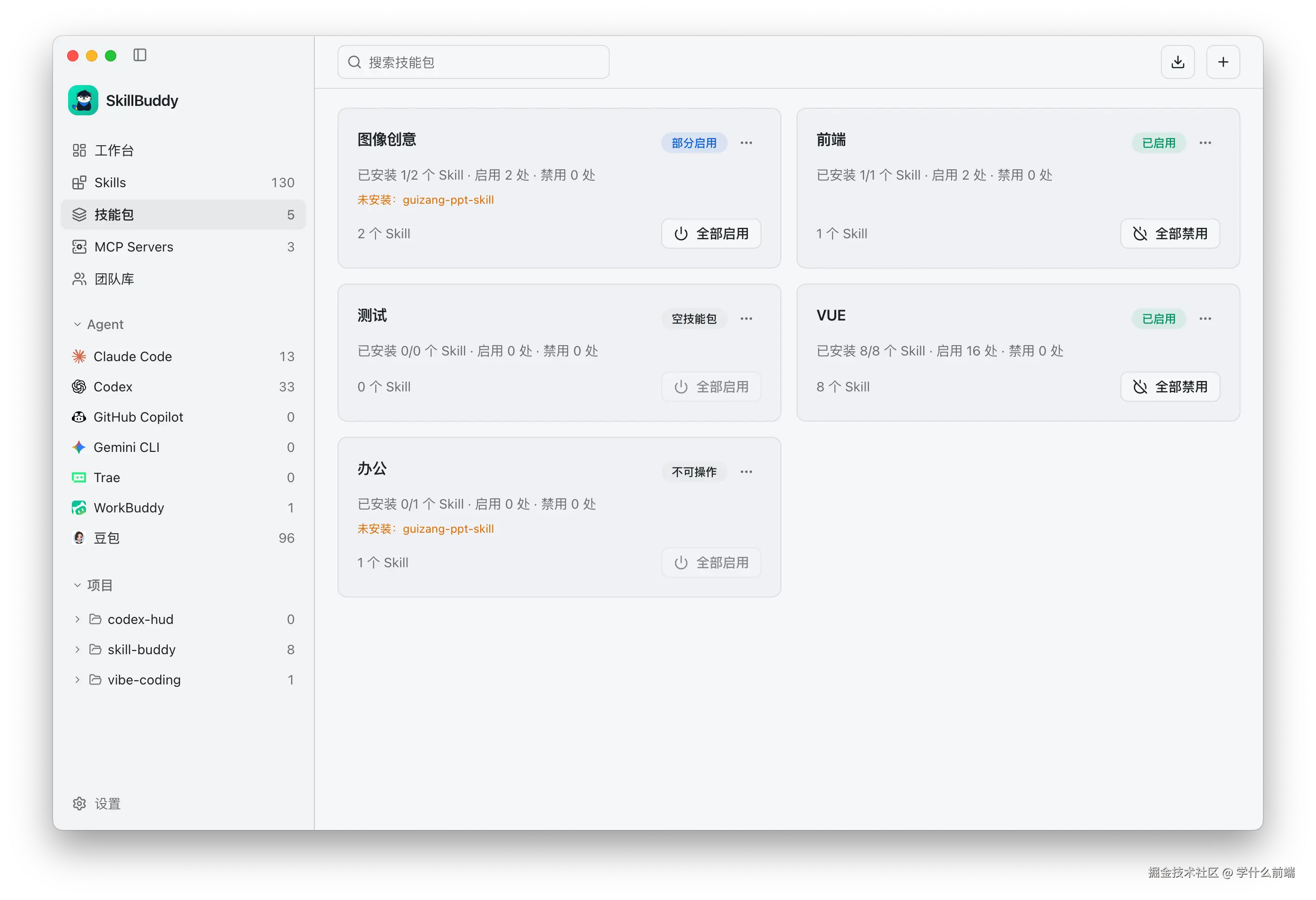The height and width of the screenshot is (900, 1316).
Task: Disable all skills in 前端 pack
Action: point(1170,234)
